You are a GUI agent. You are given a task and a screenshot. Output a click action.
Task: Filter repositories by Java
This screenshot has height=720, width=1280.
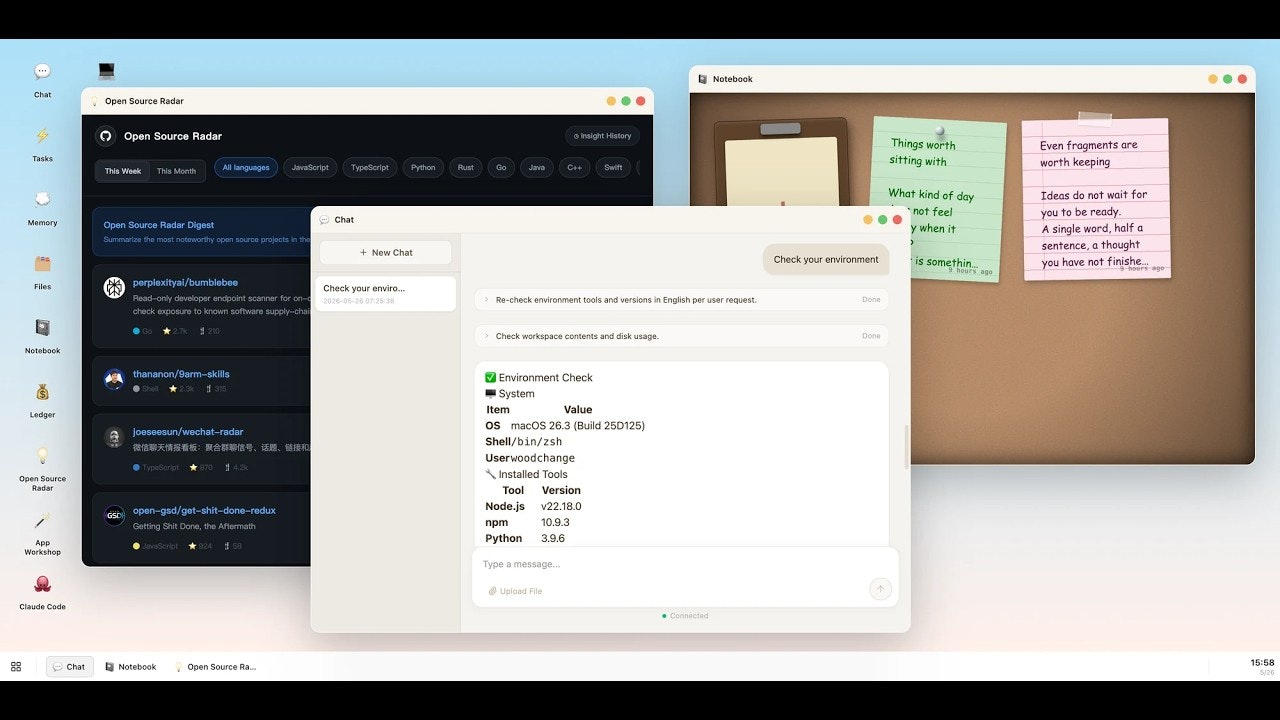[x=537, y=168]
